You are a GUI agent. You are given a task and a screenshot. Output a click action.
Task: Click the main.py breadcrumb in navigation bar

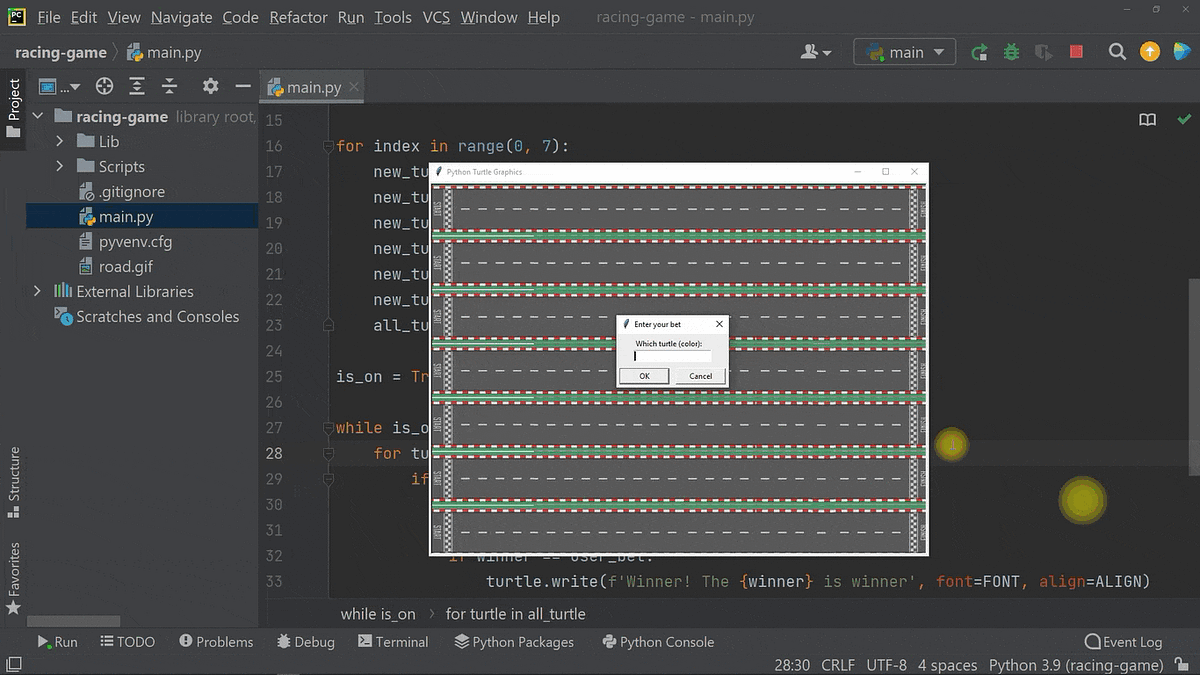click(x=164, y=52)
